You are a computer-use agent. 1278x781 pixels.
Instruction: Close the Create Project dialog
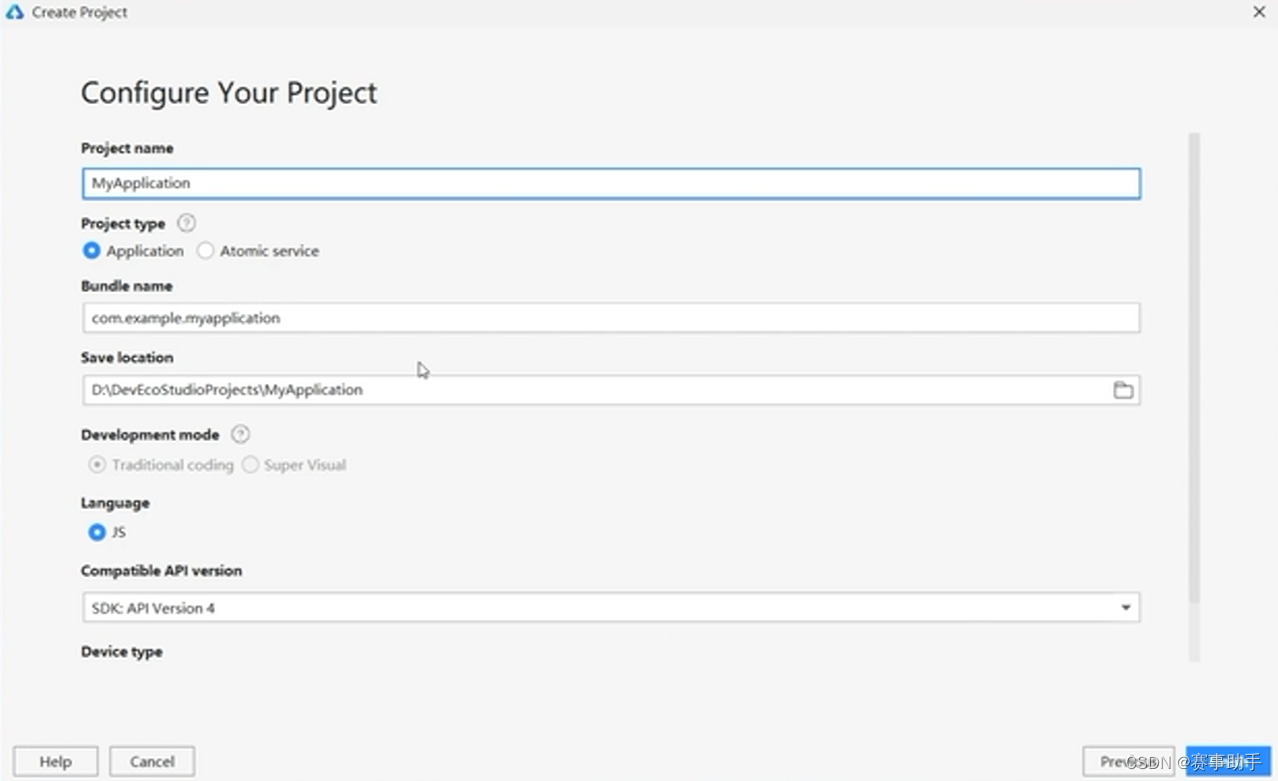coord(1259,12)
